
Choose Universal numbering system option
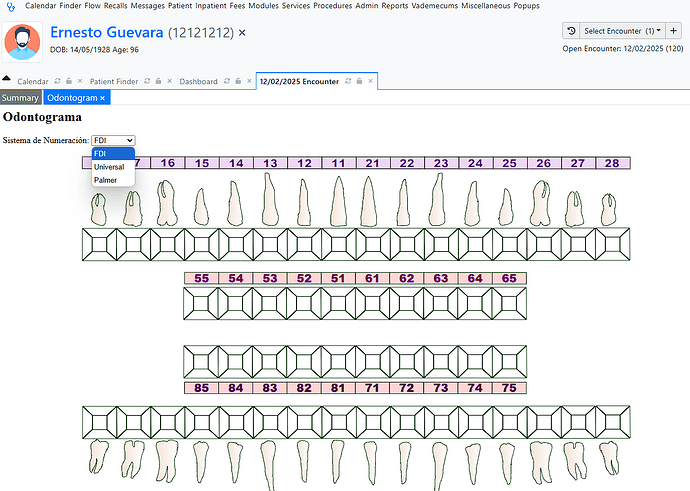(x=113, y=167)
